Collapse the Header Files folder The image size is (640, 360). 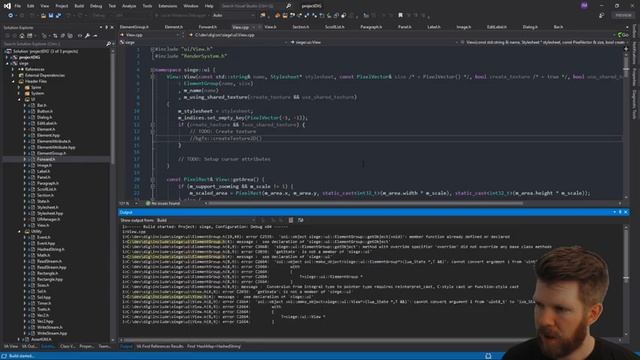[13, 81]
